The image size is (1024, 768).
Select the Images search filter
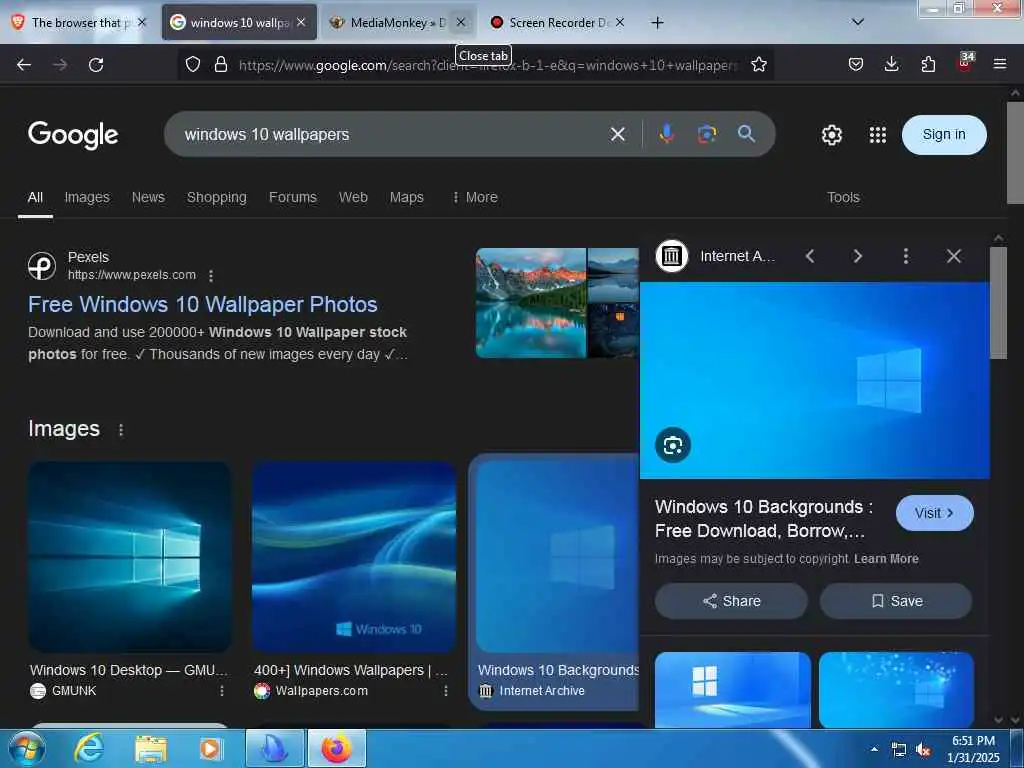(x=87, y=197)
